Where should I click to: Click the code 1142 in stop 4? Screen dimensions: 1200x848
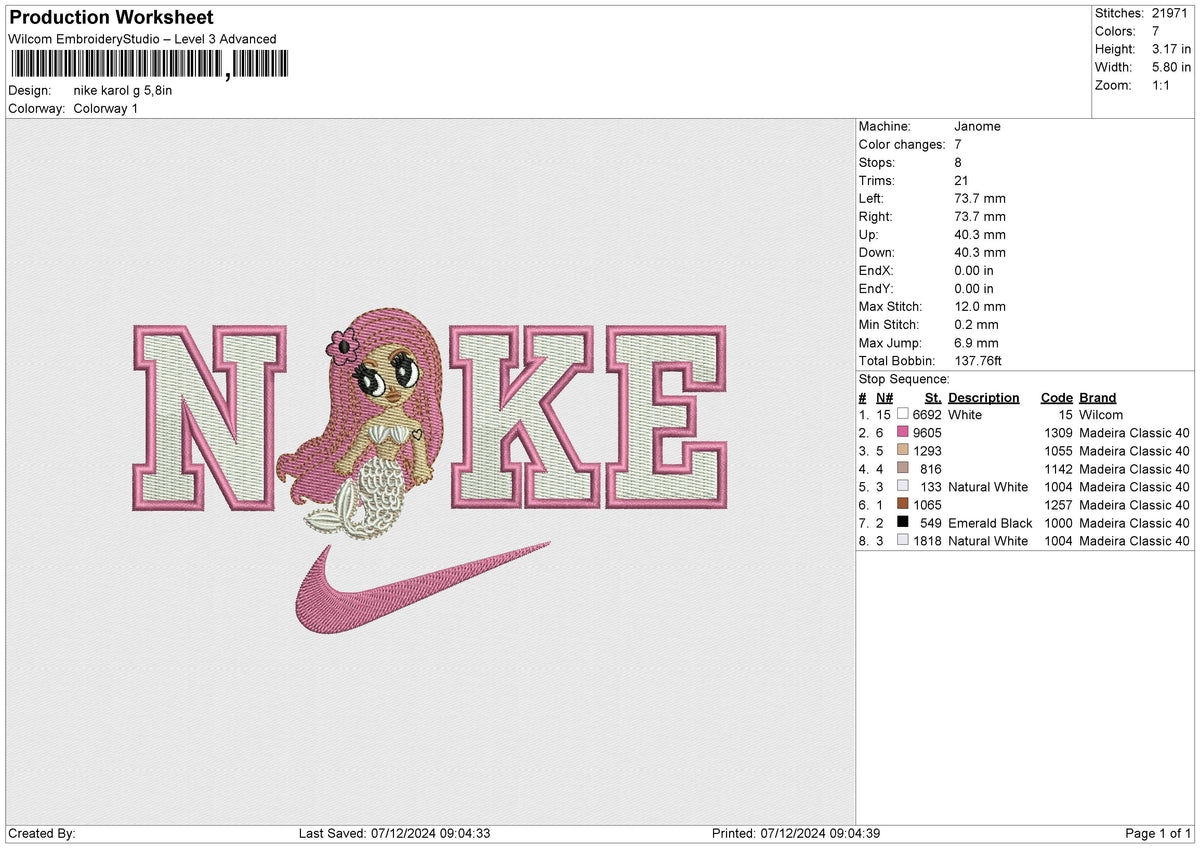coord(1057,468)
